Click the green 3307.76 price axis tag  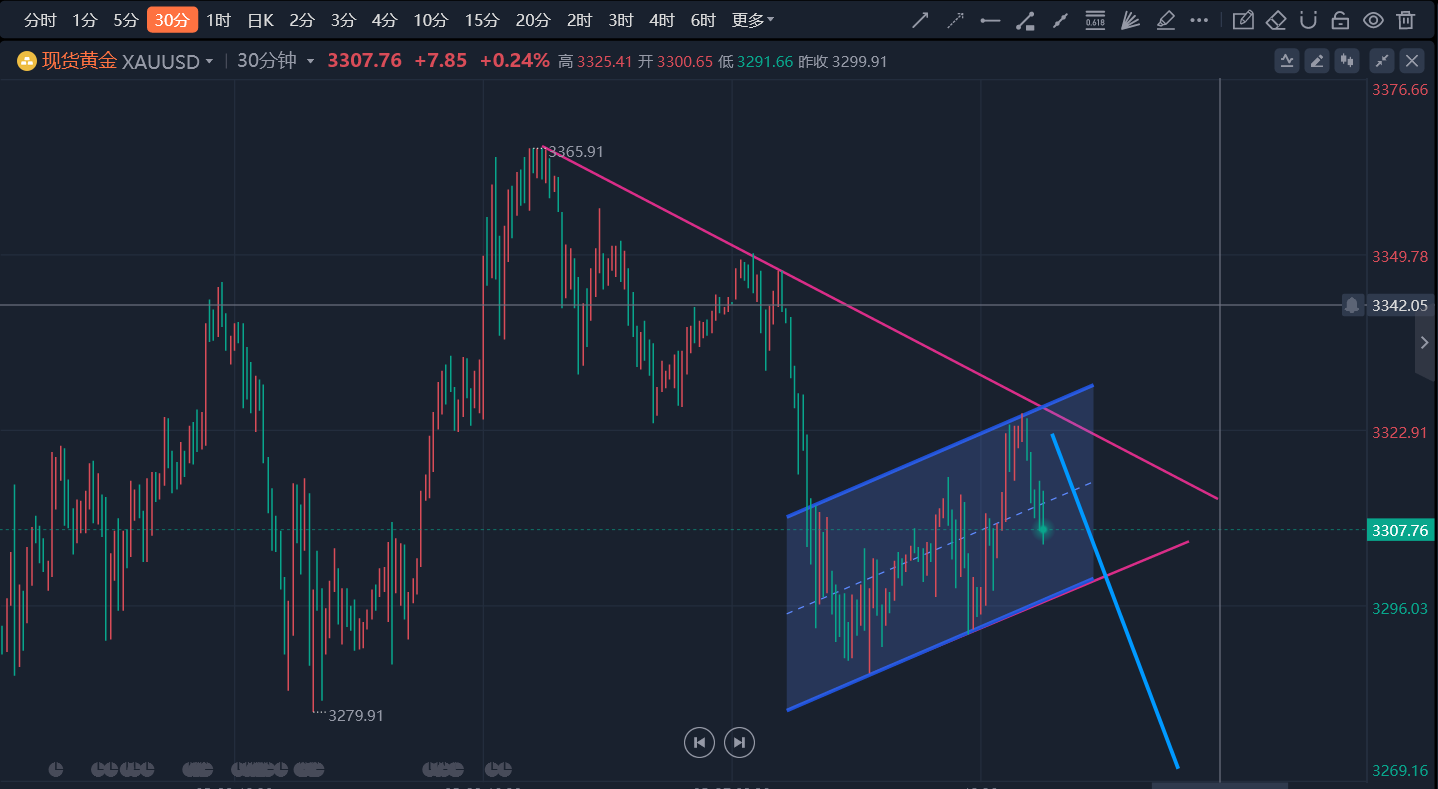coord(1400,531)
